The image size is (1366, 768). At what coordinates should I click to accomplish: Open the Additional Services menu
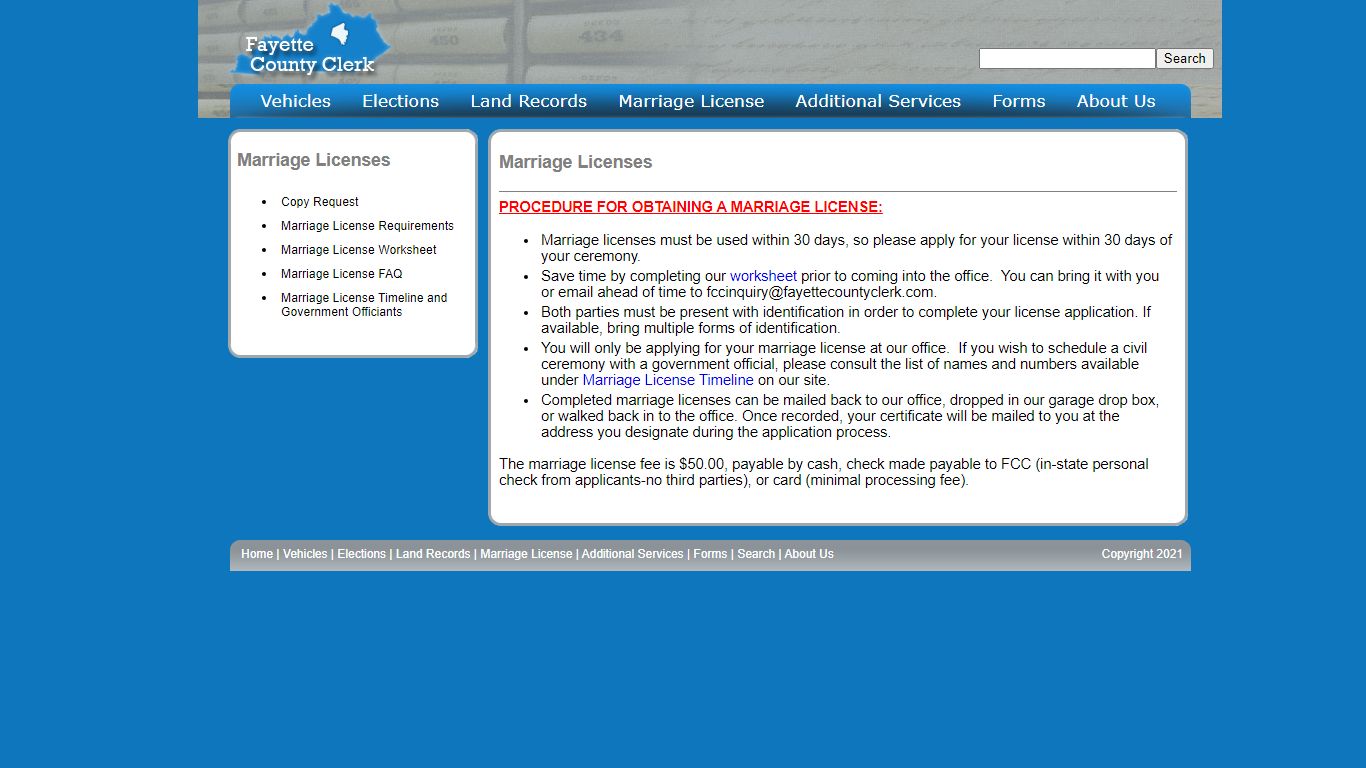pyautogui.click(x=878, y=101)
